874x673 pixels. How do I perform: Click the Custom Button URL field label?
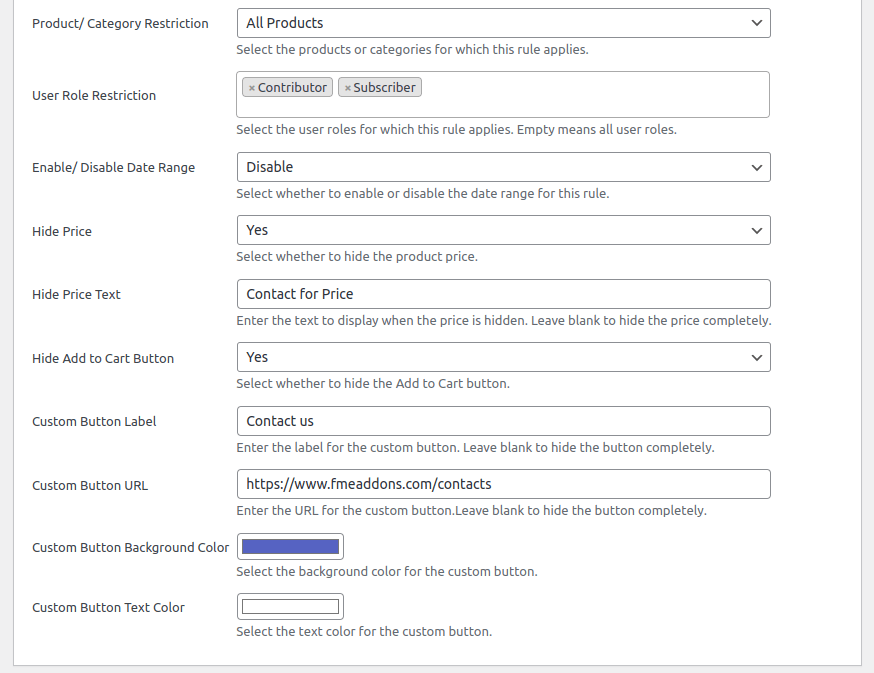pos(90,486)
